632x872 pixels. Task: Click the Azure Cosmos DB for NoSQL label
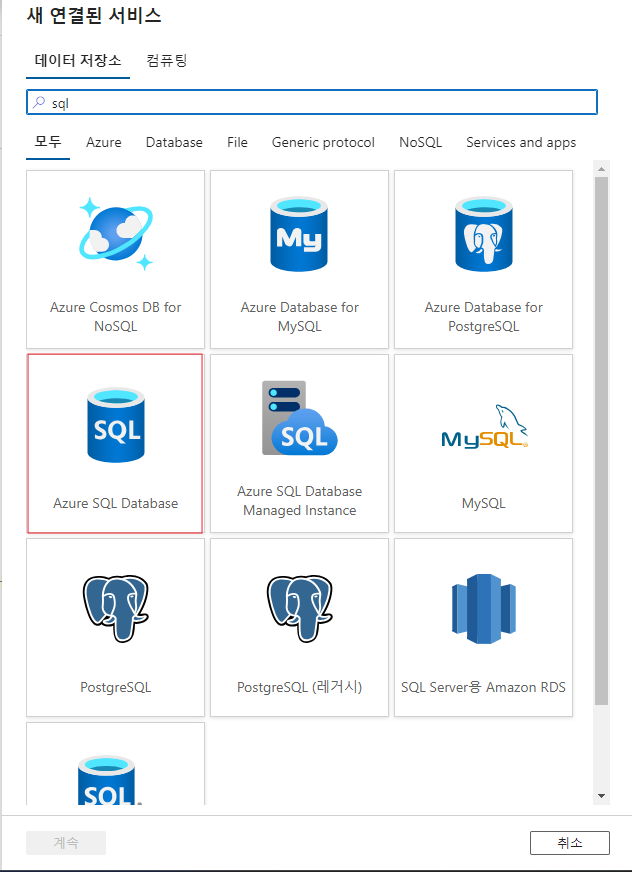click(x=116, y=316)
